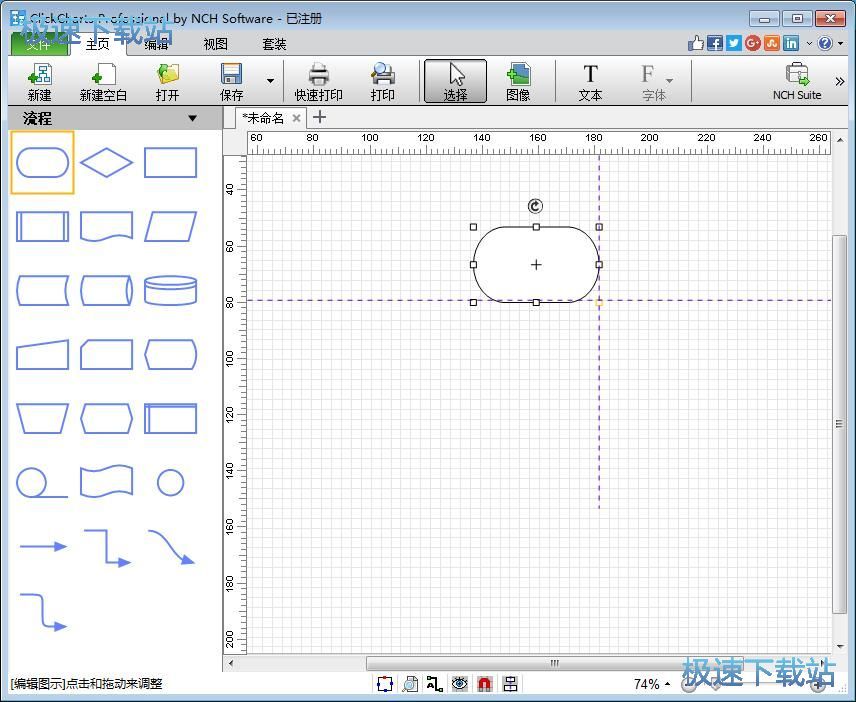Toggle the magnet snap icon in status bar

pyautogui.click(x=484, y=684)
